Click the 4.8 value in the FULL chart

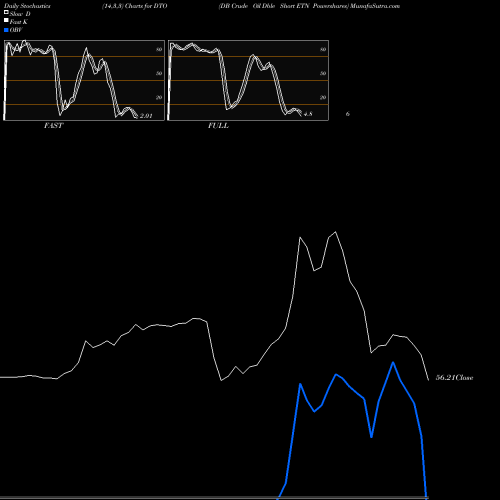point(308,114)
